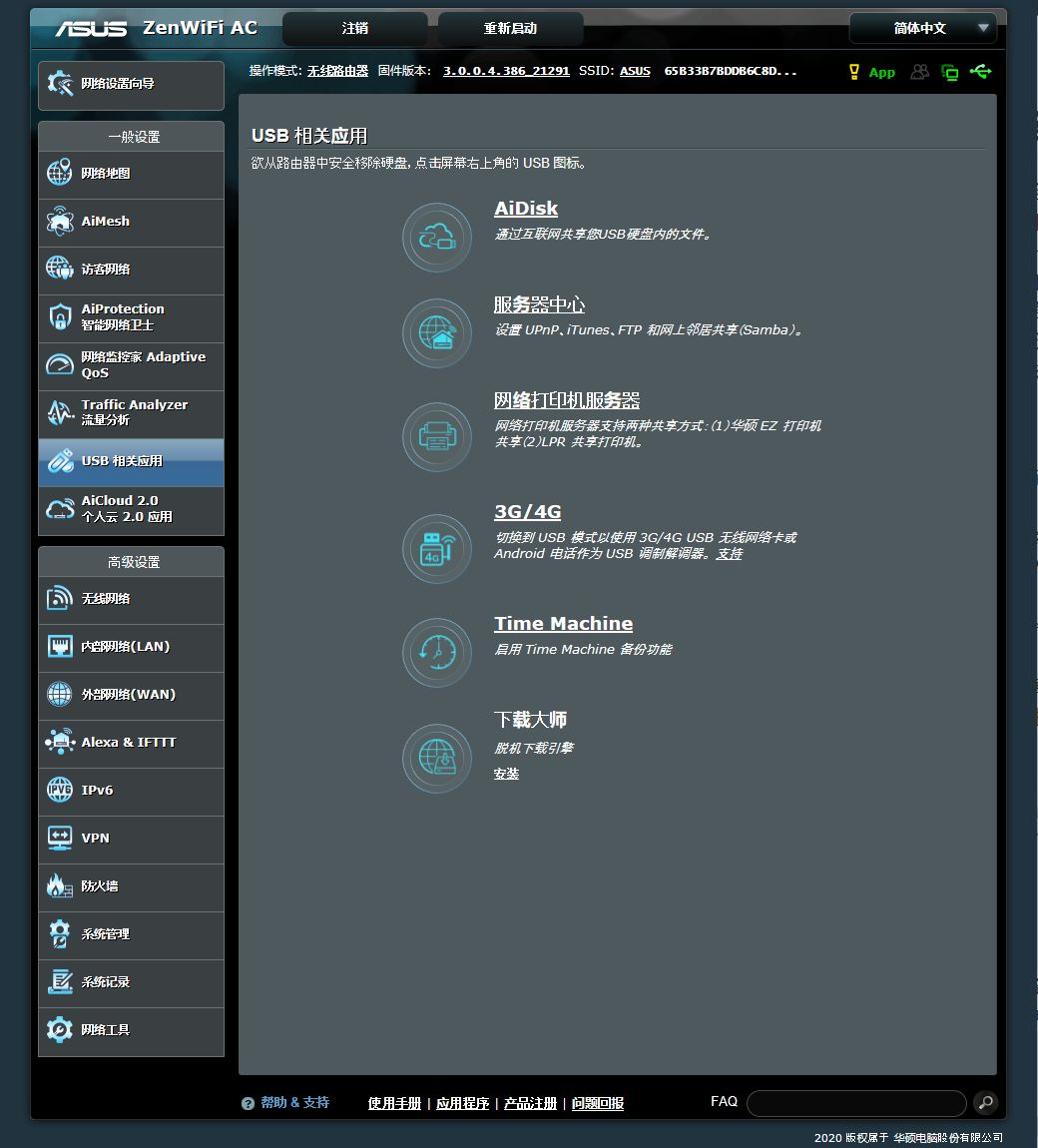Image resolution: width=1038 pixels, height=1148 pixels.
Task: Open 网络工具 network tools
Action: 131,1031
